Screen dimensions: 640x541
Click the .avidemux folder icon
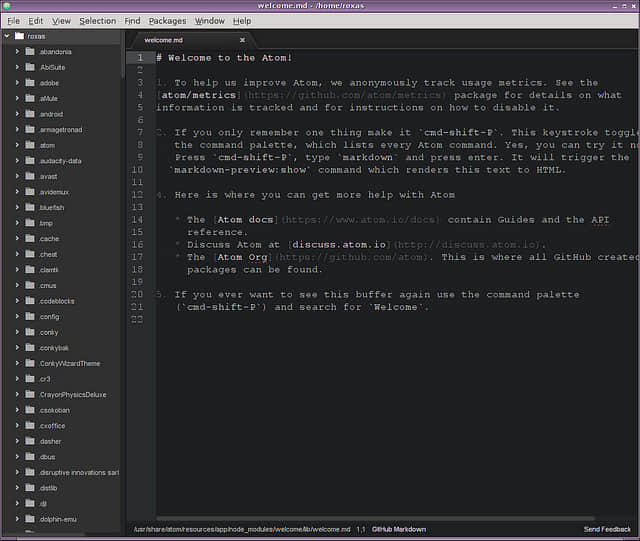click(30, 191)
